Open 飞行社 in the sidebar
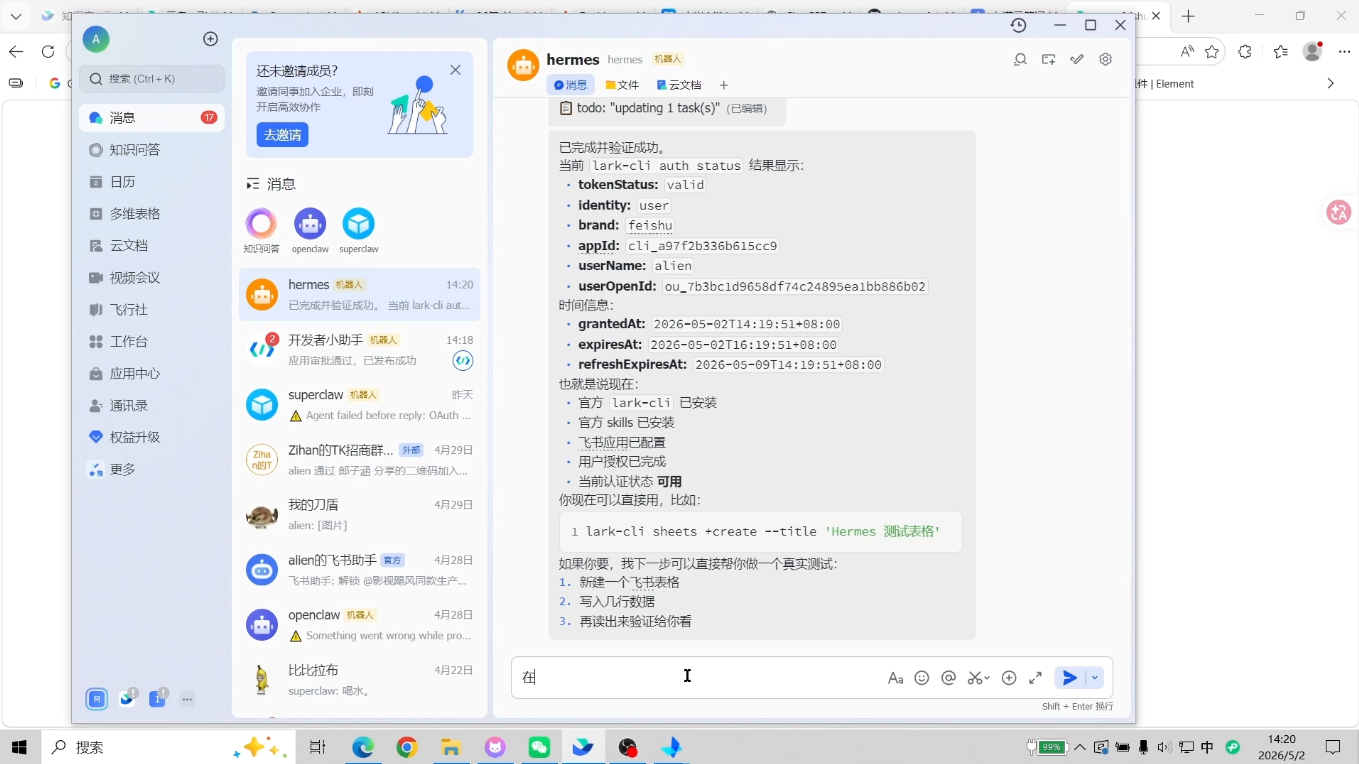Image resolution: width=1359 pixels, height=764 pixels. point(152,310)
